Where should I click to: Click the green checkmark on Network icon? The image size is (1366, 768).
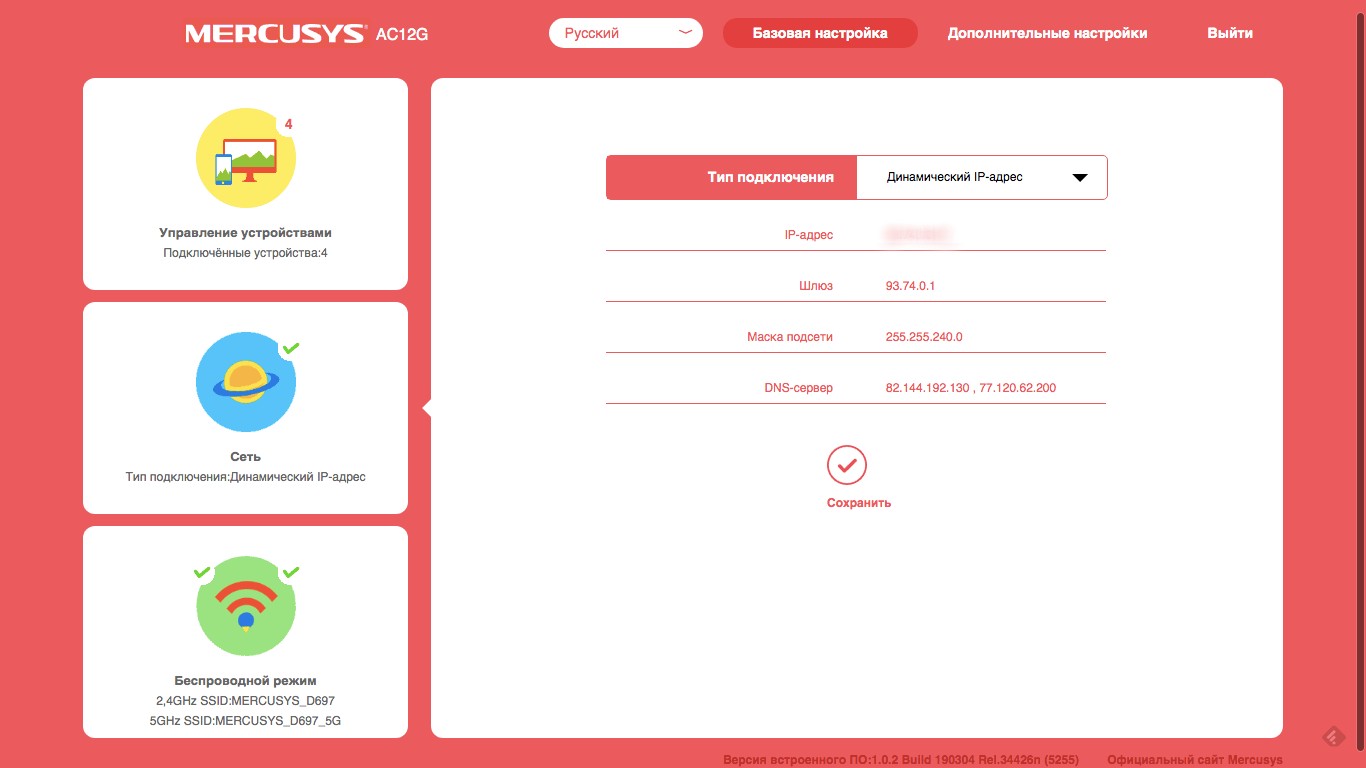coord(290,348)
